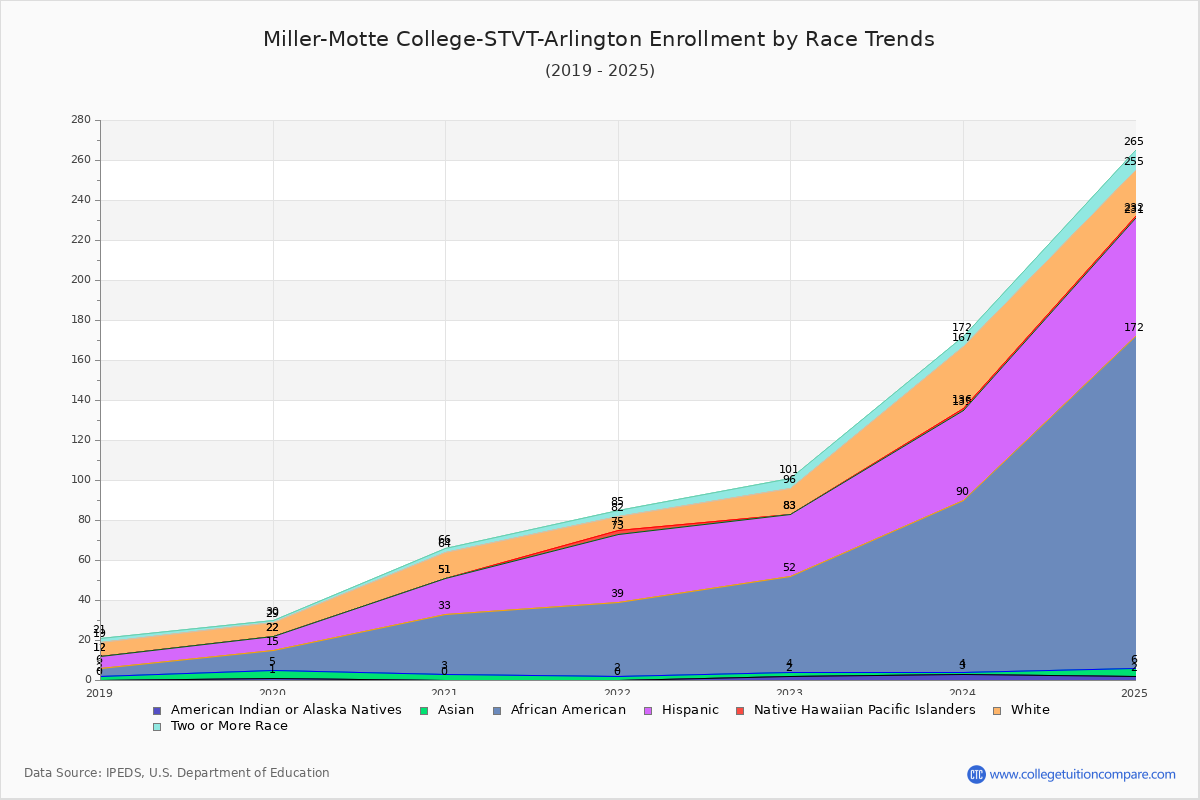Toggle American Indian or Alaska Natives legend swatch
Image resolution: width=1200 pixels, height=800 pixels.
[157, 710]
